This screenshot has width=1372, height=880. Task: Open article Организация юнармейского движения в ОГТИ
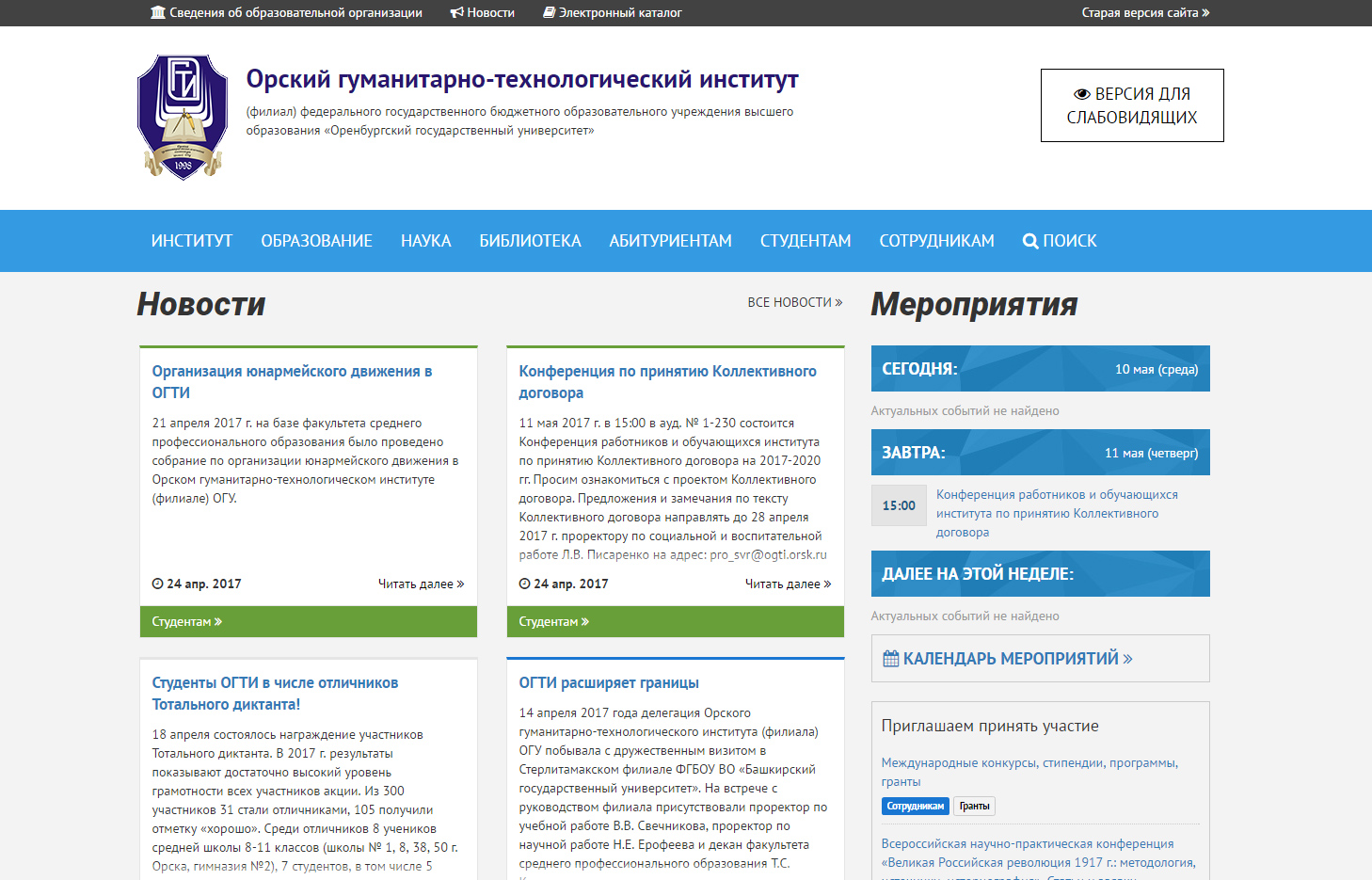click(x=292, y=382)
